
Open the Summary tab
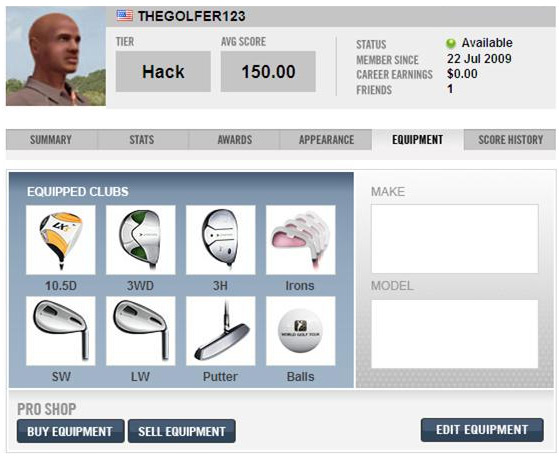pyautogui.click(x=51, y=140)
